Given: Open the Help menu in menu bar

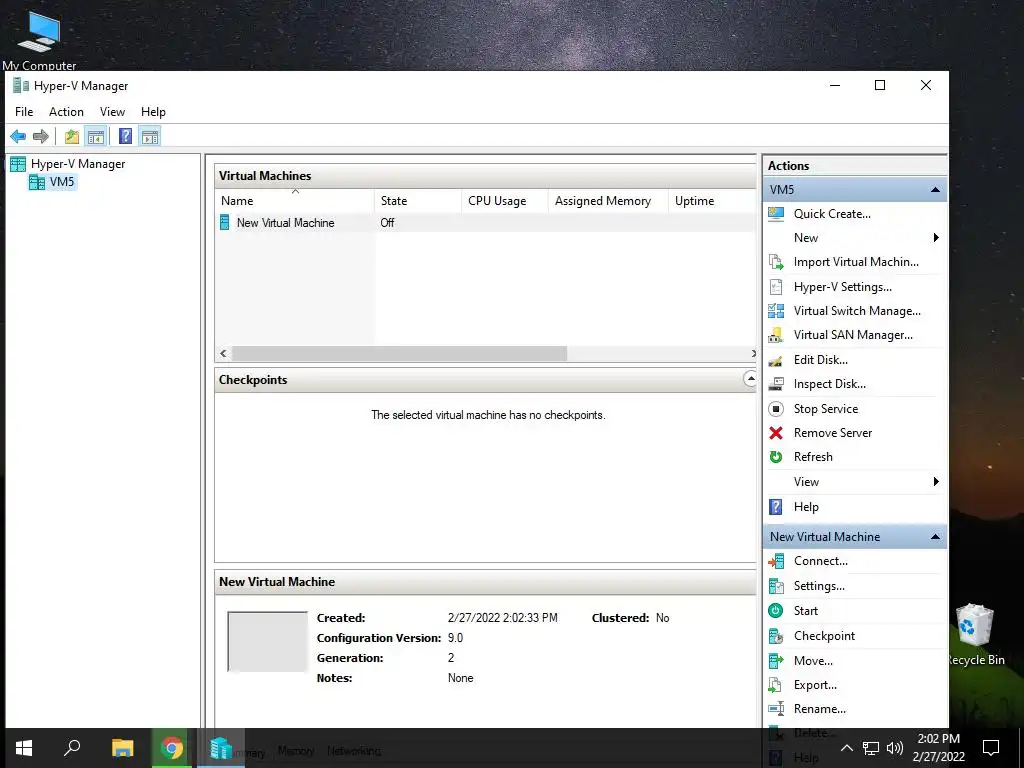Looking at the screenshot, I should pos(153,112).
